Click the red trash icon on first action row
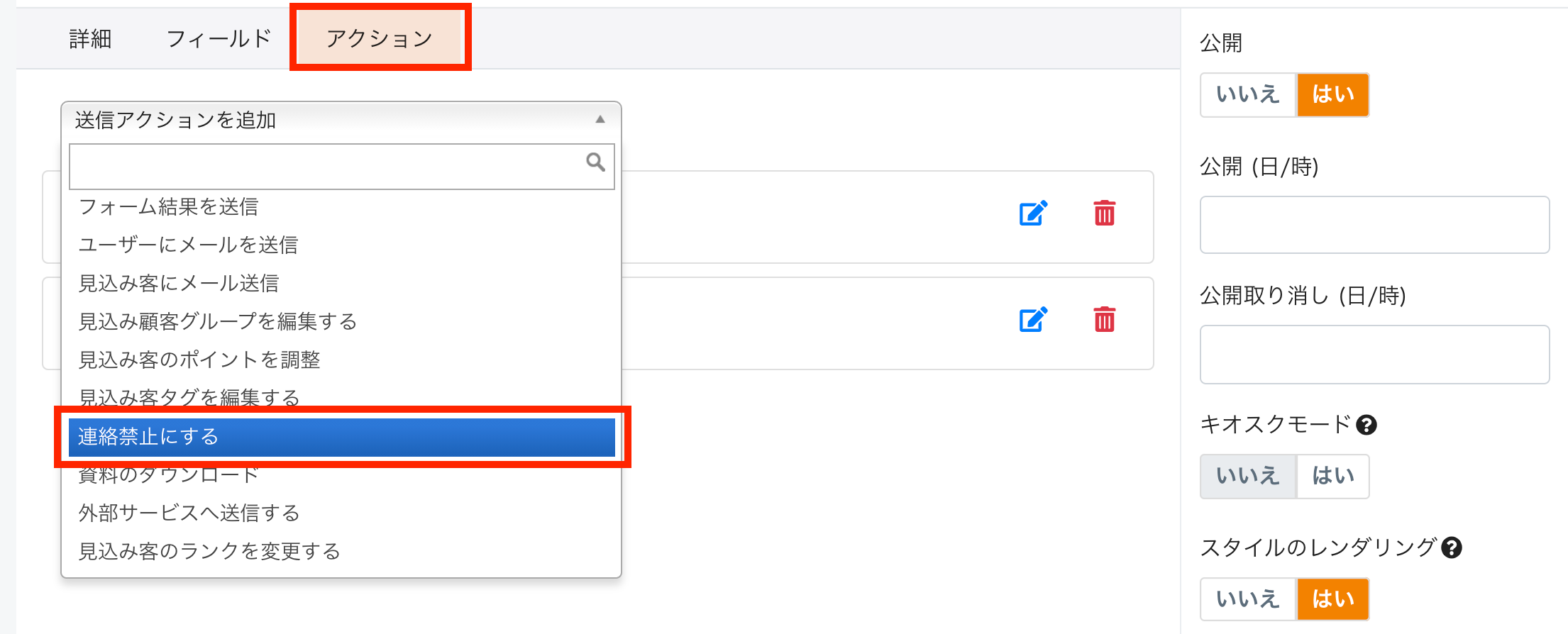 coord(1104,213)
